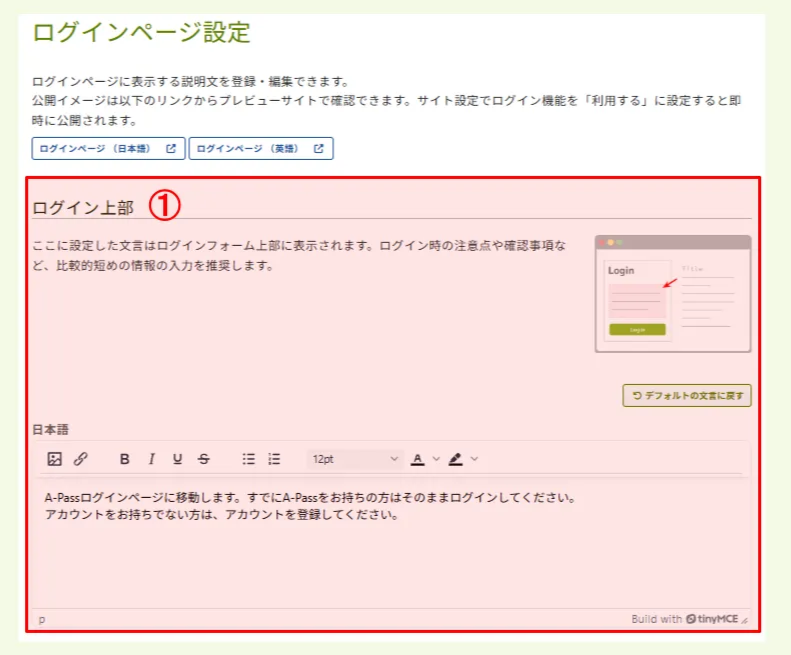Click text line starting アカウントをお持ちでない方は
This screenshot has width=791, height=655.
coord(222,515)
